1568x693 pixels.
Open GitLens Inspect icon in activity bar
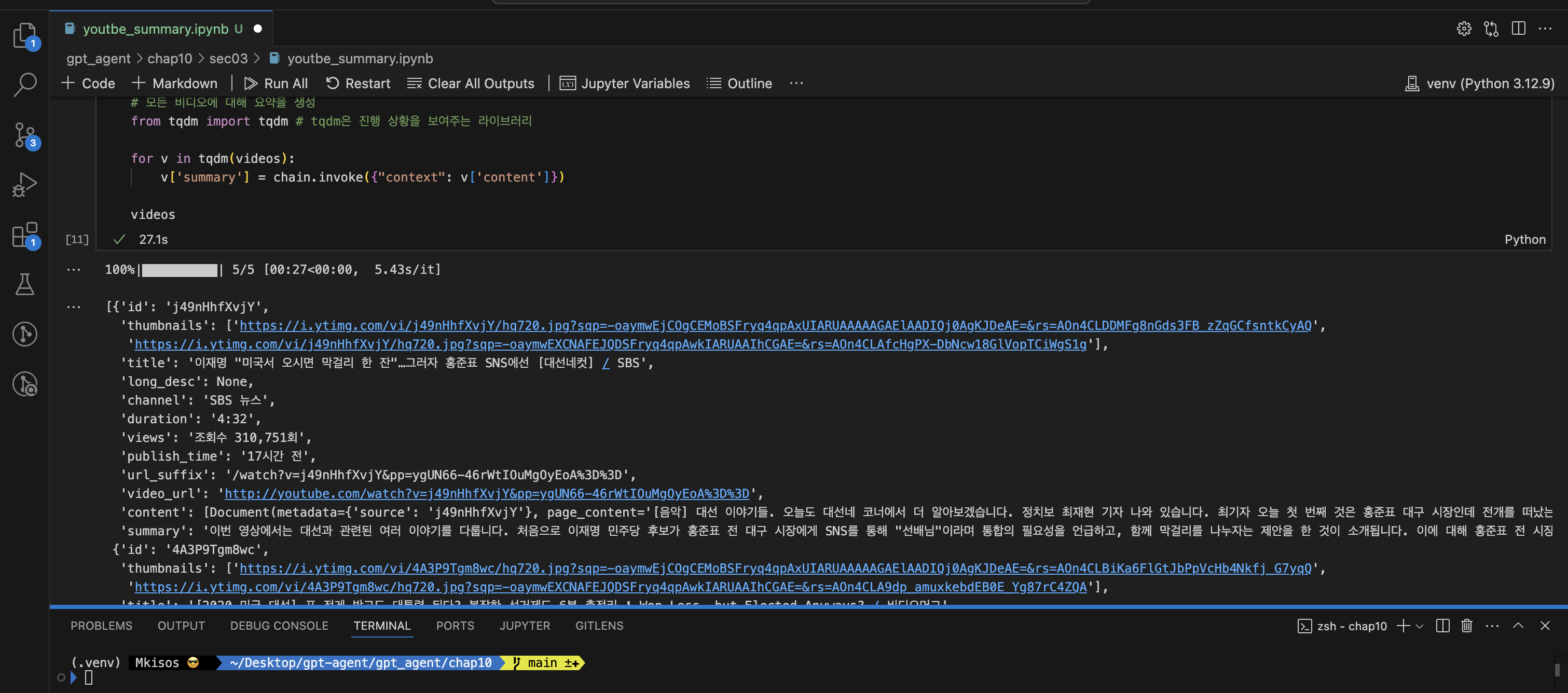24,384
